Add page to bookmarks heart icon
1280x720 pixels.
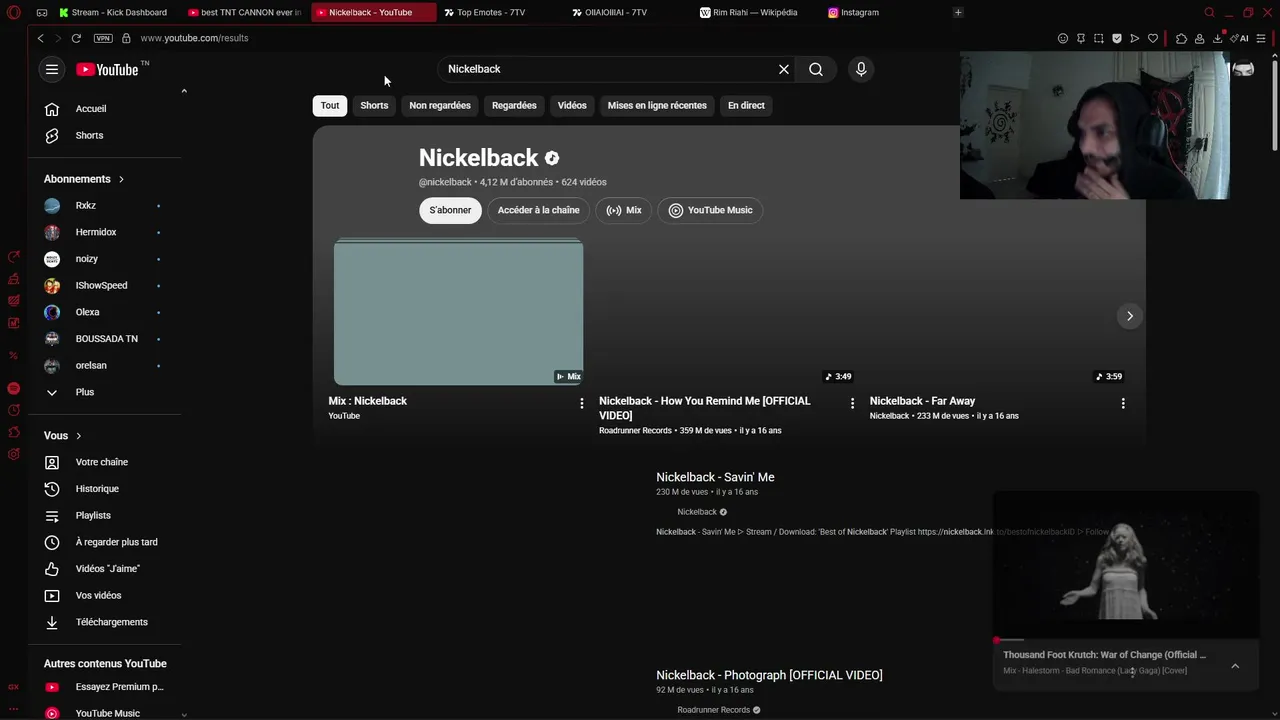point(1153,38)
